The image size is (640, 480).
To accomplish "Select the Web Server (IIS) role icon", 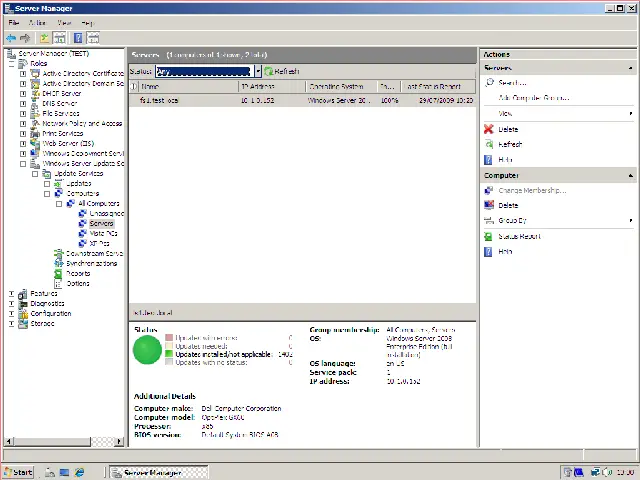I will point(35,144).
